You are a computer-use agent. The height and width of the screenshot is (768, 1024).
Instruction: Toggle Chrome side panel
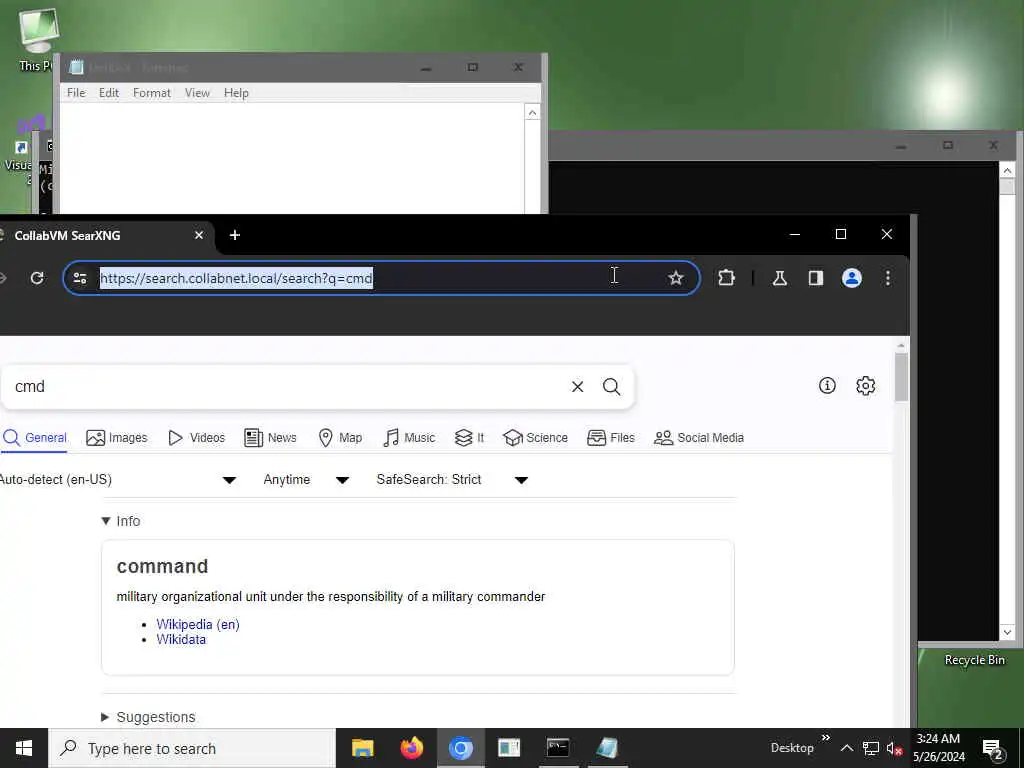tap(816, 278)
